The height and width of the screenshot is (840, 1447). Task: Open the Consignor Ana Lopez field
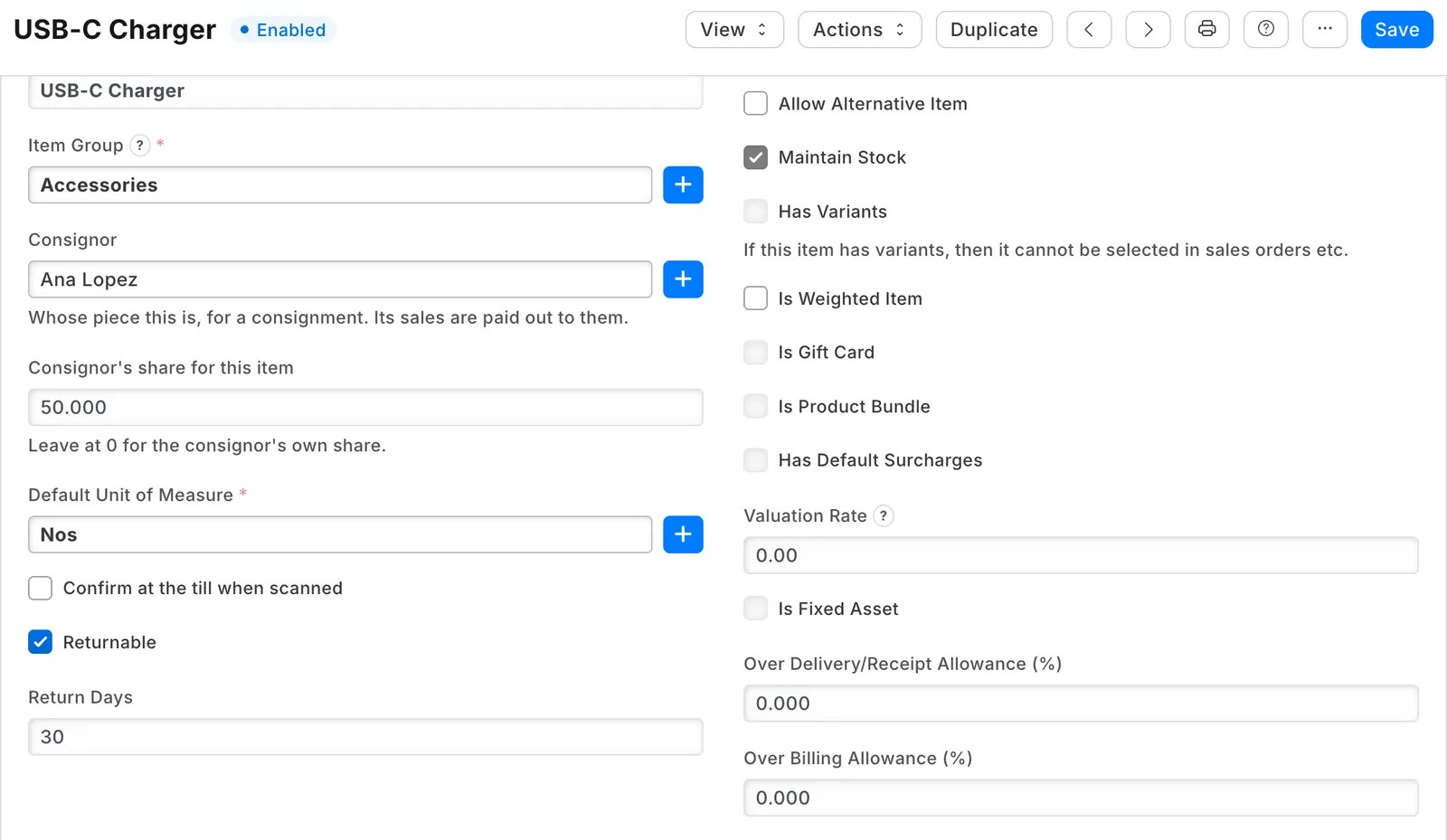[340, 279]
